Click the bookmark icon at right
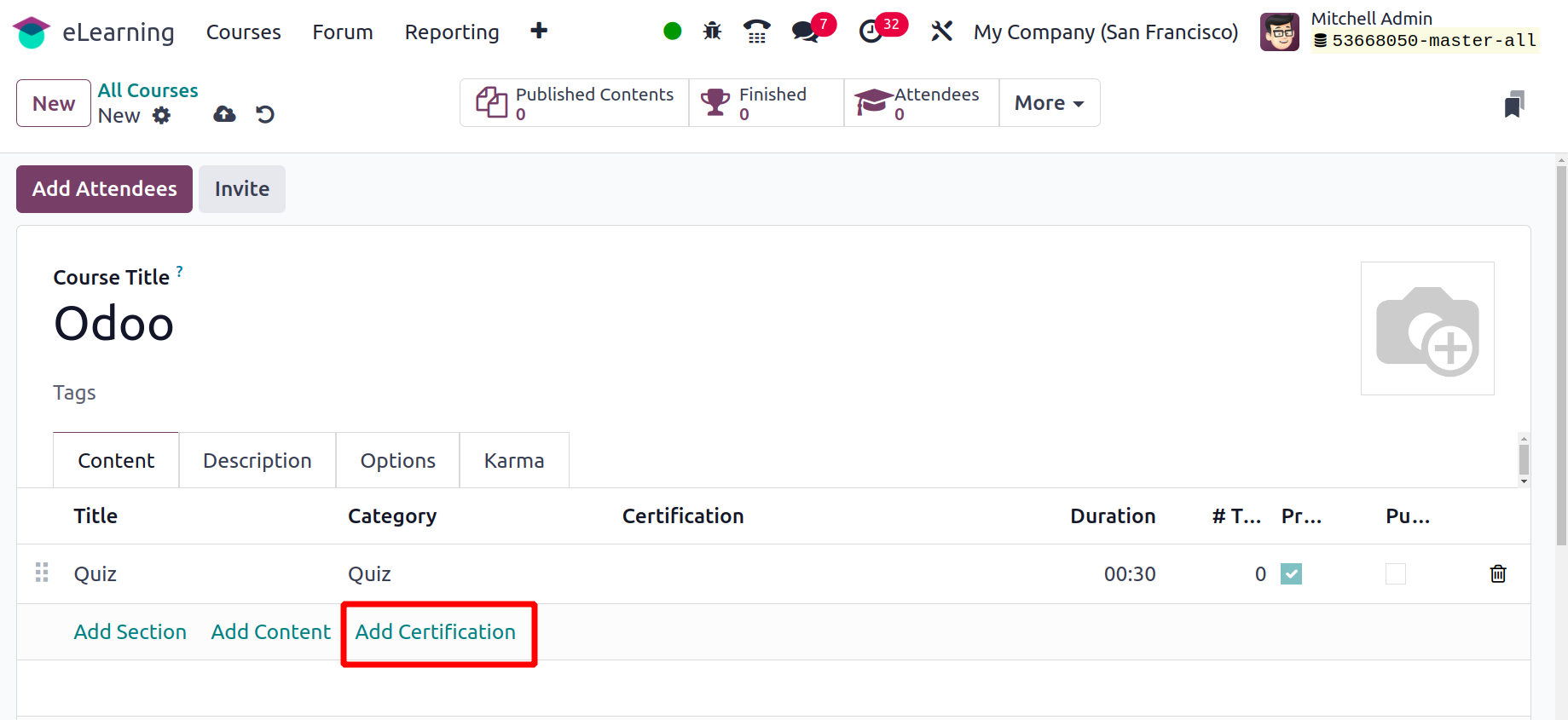The image size is (1568, 720). coord(1514,104)
